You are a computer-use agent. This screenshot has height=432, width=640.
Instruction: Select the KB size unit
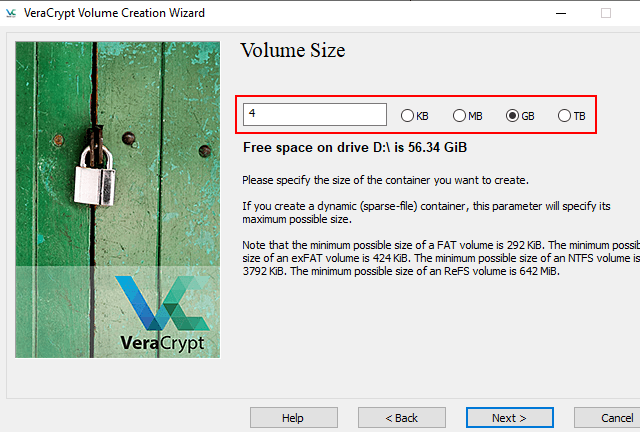click(x=415, y=116)
